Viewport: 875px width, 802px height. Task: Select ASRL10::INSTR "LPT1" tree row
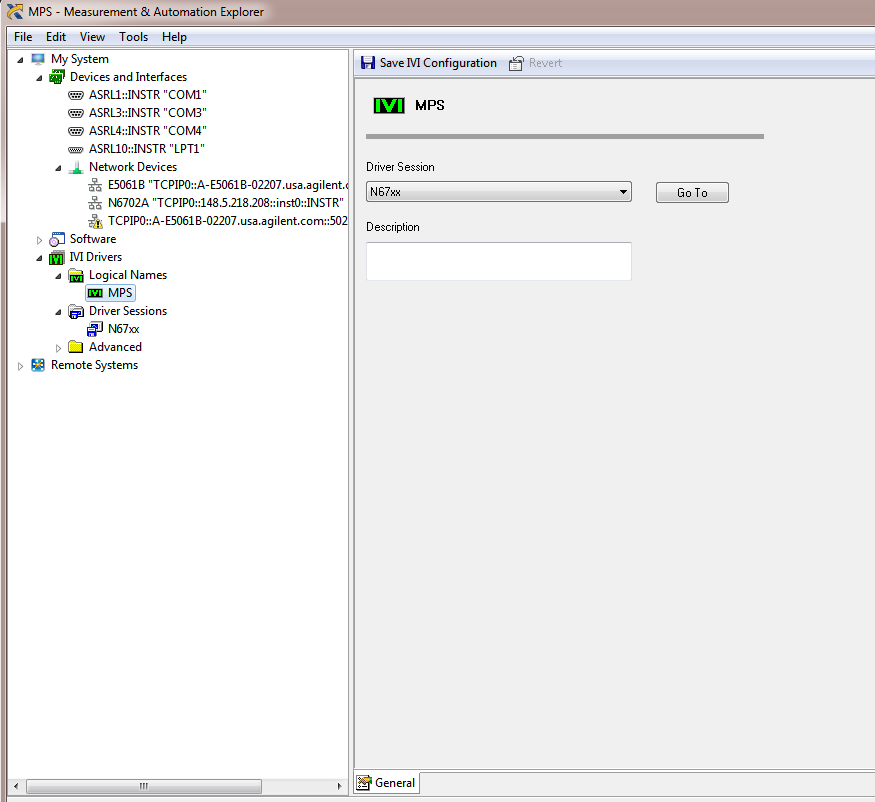tap(147, 149)
